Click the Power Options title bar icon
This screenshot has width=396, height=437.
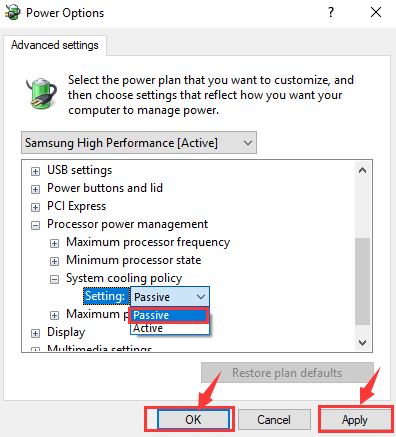[13, 13]
